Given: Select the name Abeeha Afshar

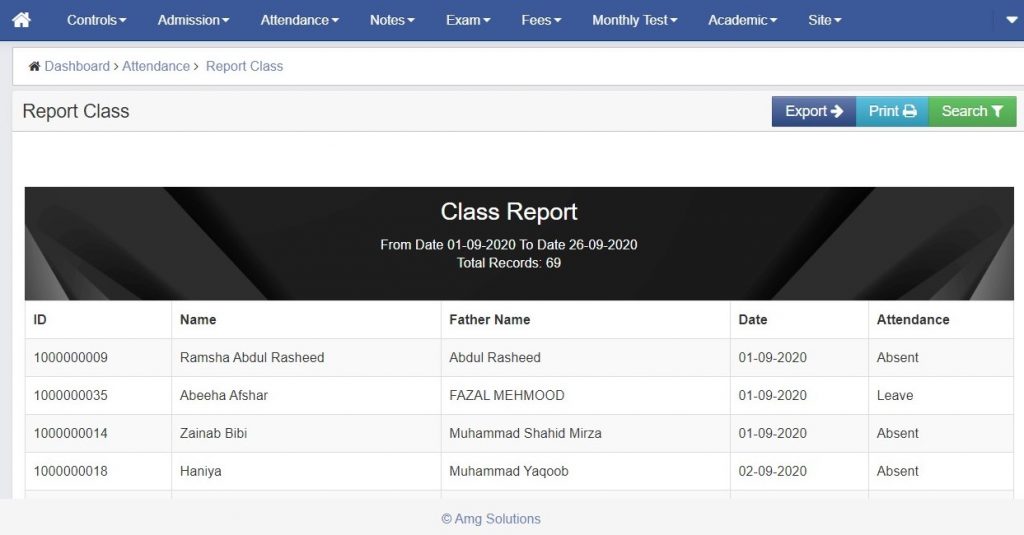Looking at the screenshot, I should tap(224, 395).
